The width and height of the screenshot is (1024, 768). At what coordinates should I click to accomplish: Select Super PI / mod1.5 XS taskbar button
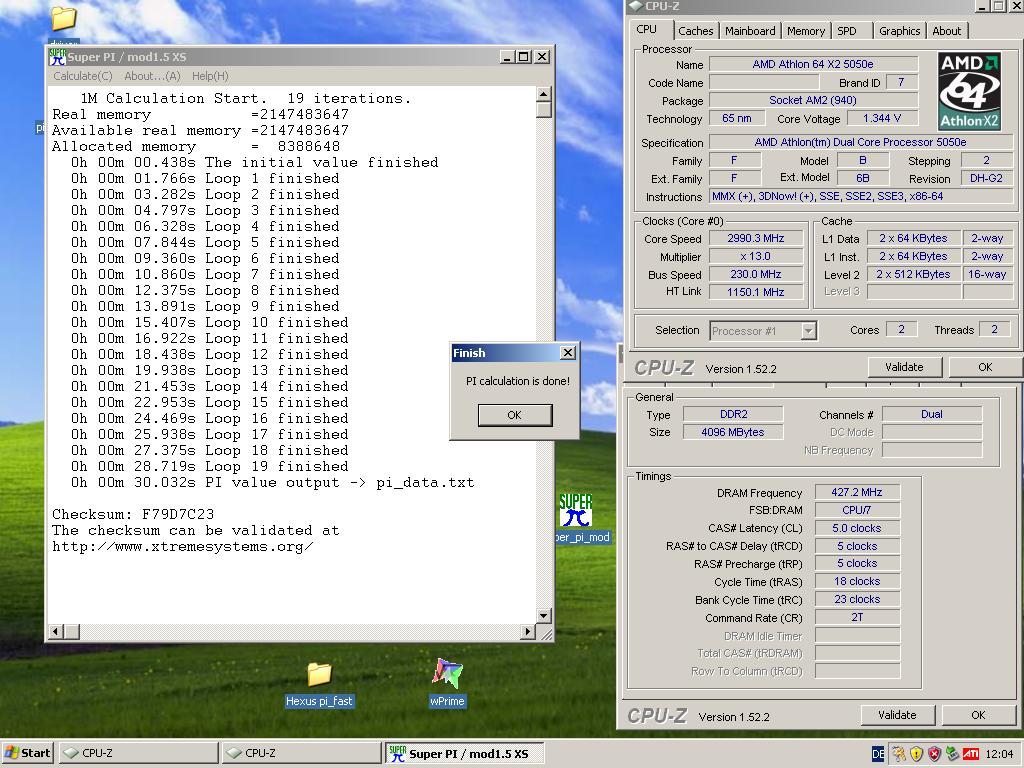pyautogui.click(x=464, y=753)
